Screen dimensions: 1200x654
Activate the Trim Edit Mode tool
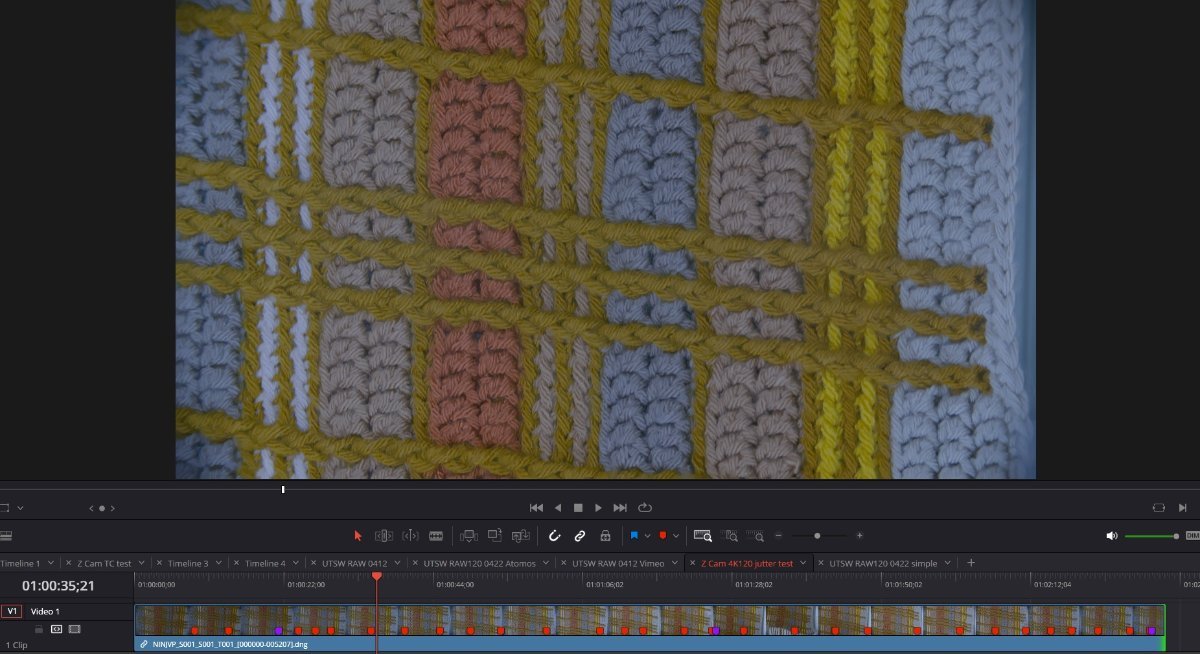[x=384, y=536]
